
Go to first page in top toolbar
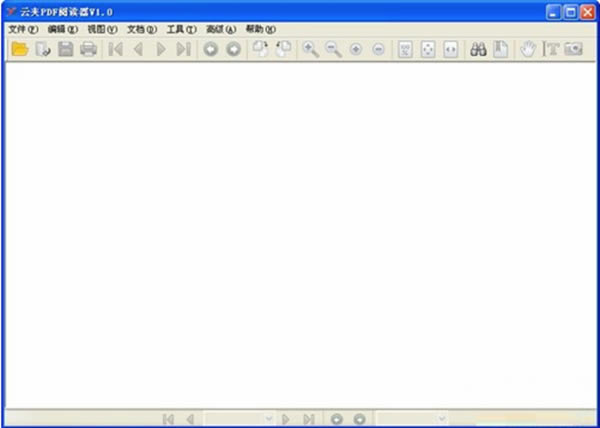click(x=115, y=49)
